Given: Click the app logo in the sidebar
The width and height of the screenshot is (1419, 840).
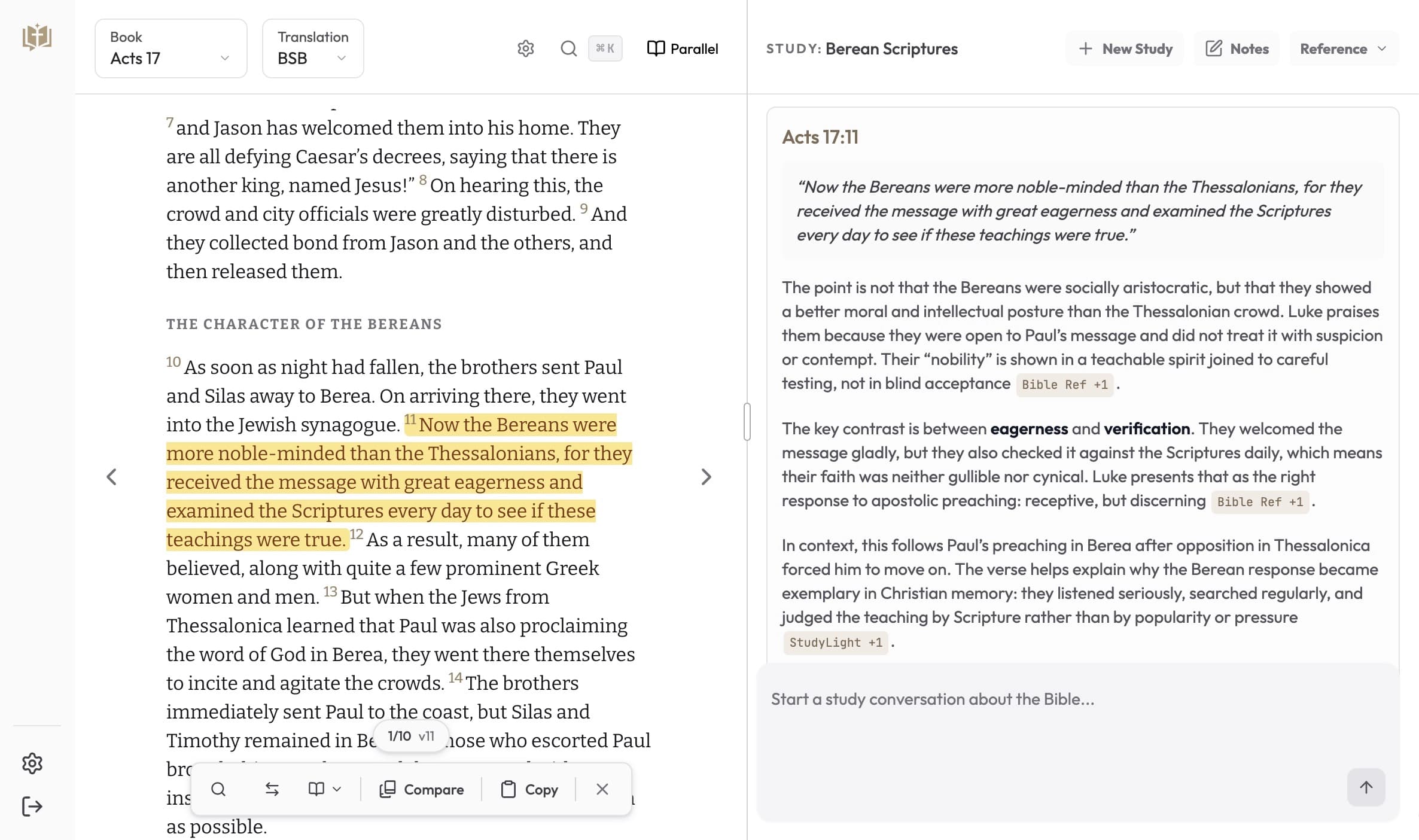Looking at the screenshot, I should click(x=36, y=36).
